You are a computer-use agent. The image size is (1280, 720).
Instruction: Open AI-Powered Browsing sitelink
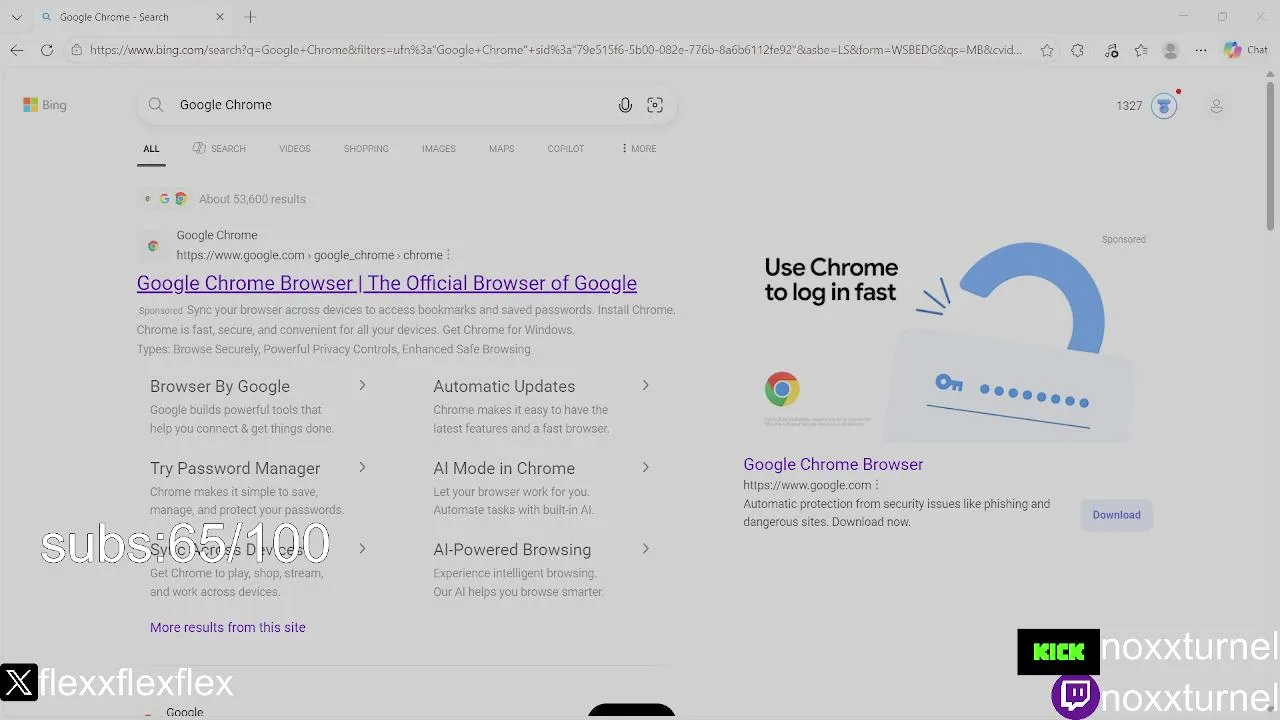512,550
